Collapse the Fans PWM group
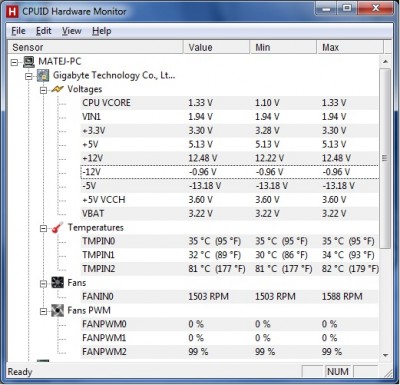 [x=43, y=311]
